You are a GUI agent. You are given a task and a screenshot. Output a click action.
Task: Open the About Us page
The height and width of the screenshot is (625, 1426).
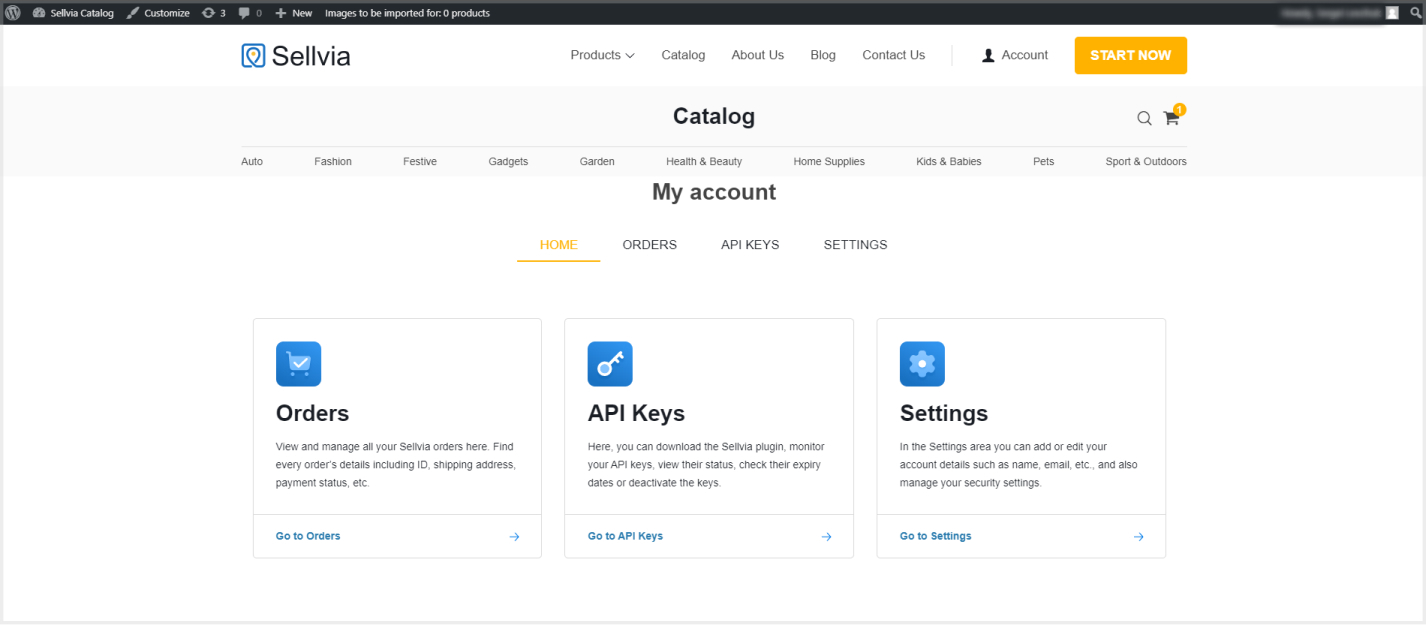[x=757, y=55]
